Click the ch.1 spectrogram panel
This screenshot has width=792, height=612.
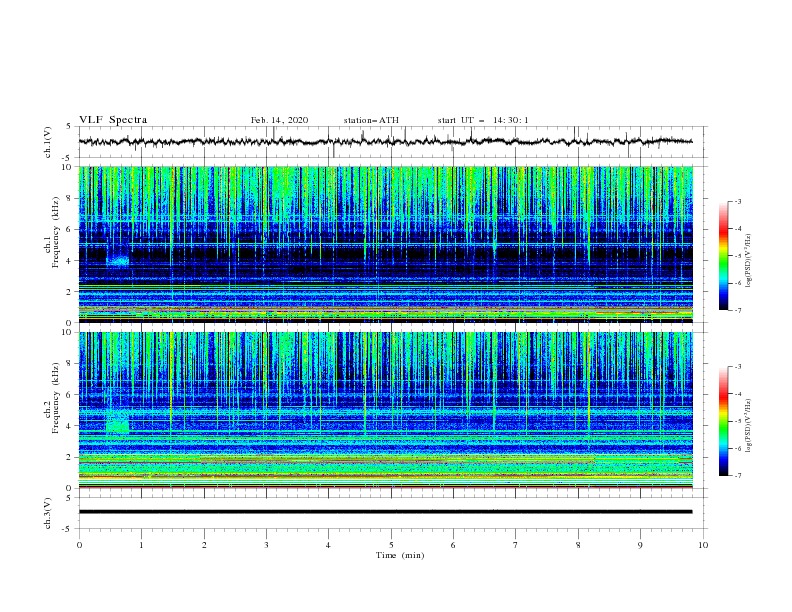(385, 244)
